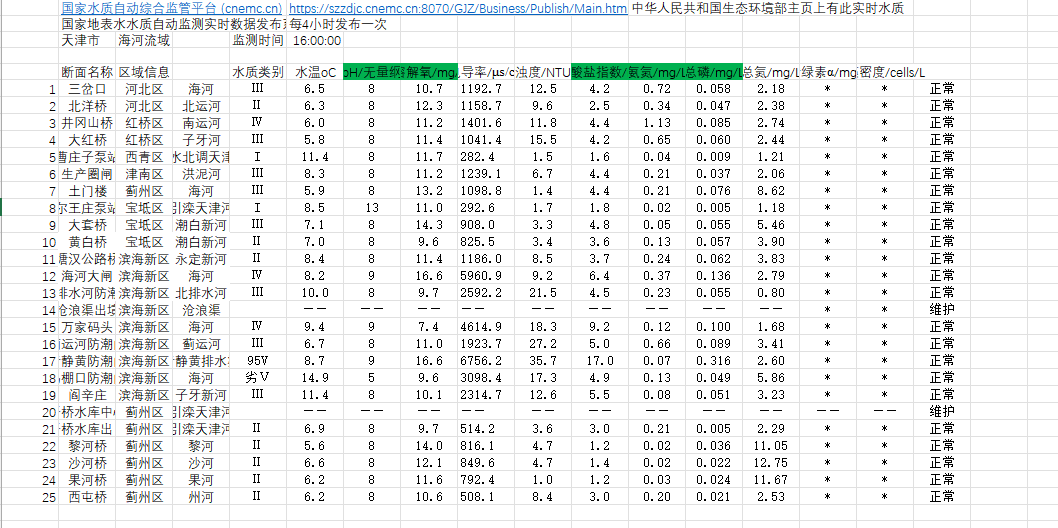Viewport: 1058px width, 528px height.
Task: Select the 三岔口 station name cell
Action: tap(87, 89)
